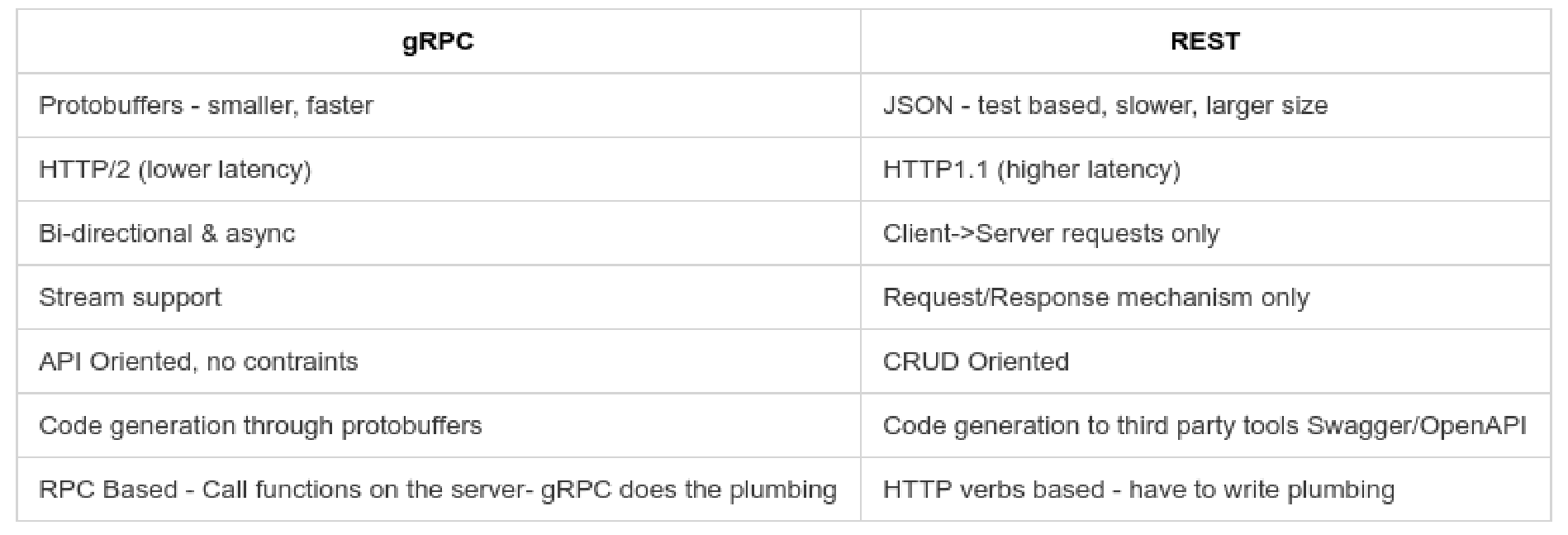Click 'Code generation through protobuffers' cell
The height and width of the screenshot is (535, 1568).
tap(439, 425)
